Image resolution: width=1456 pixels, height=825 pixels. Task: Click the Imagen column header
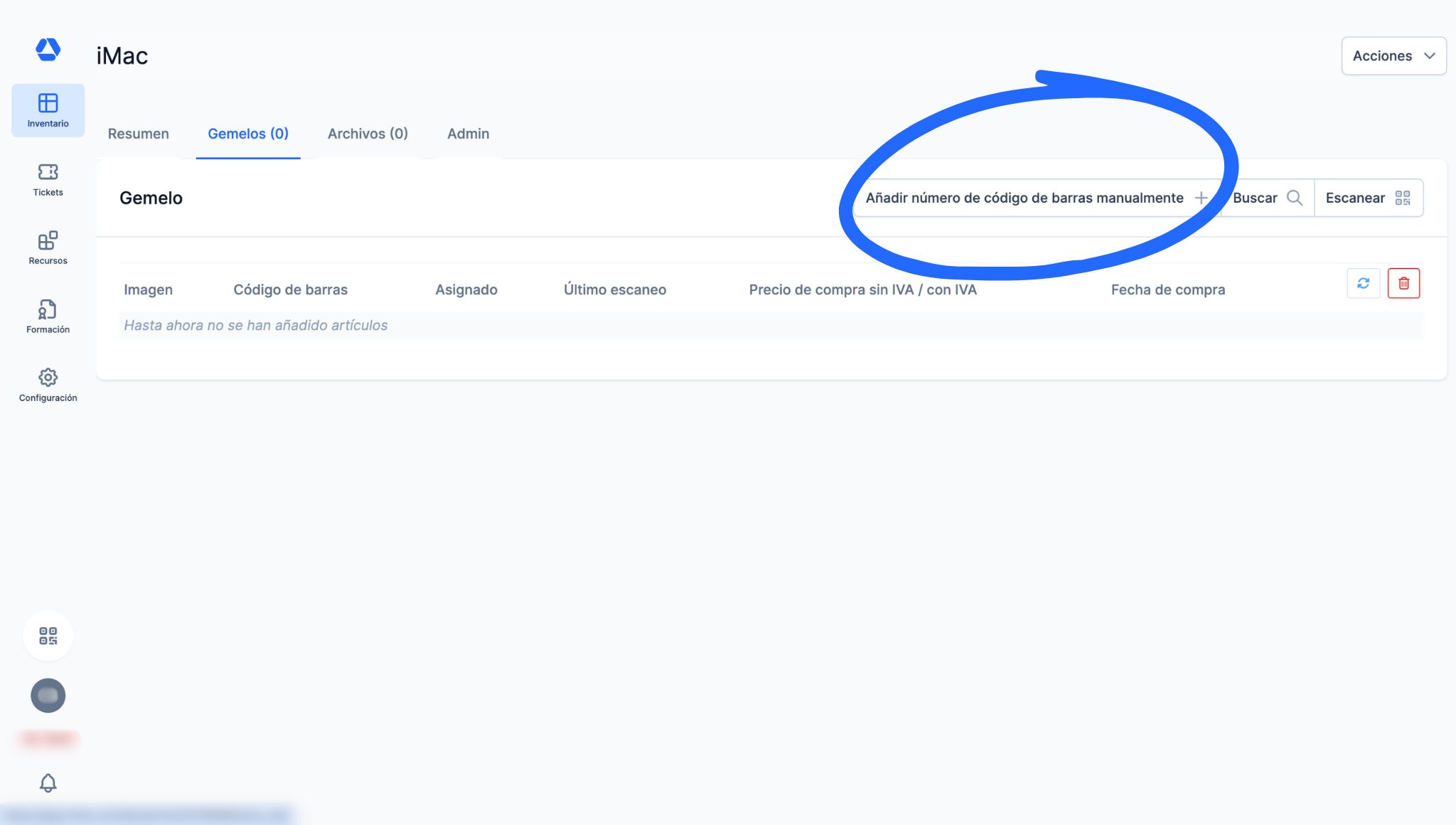click(x=148, y=289)
